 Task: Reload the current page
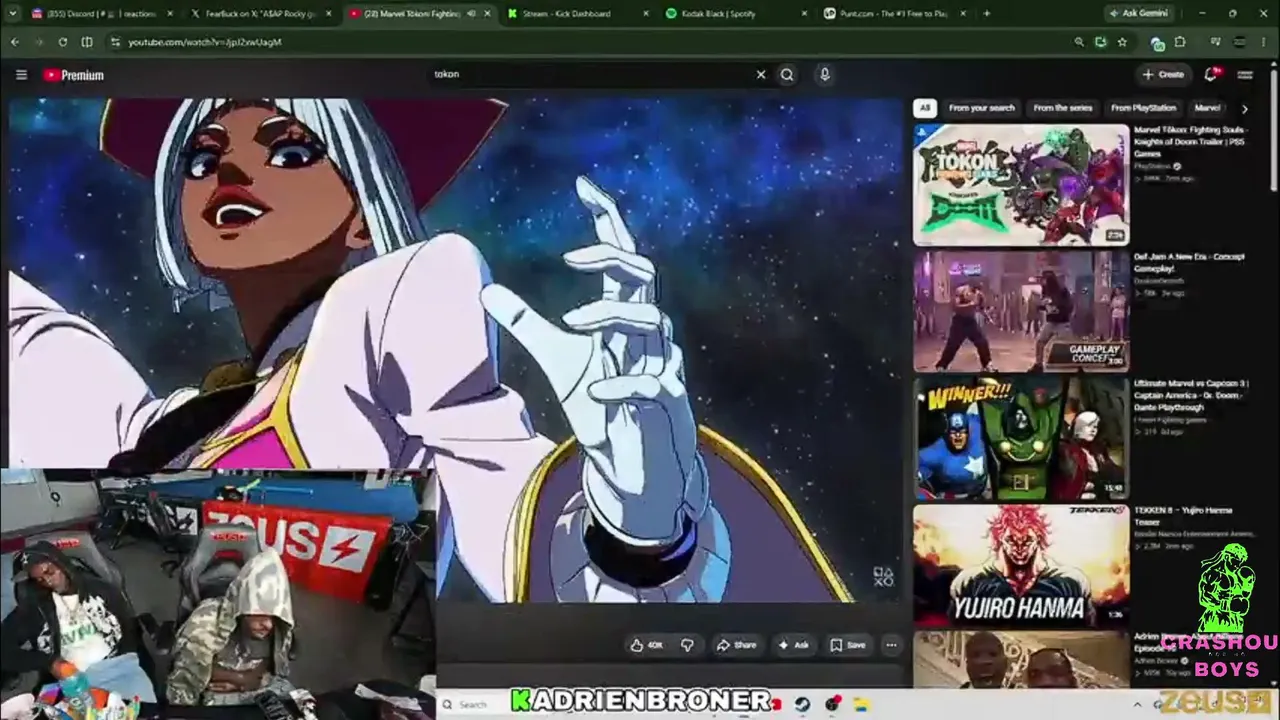[x=63, y=42]
